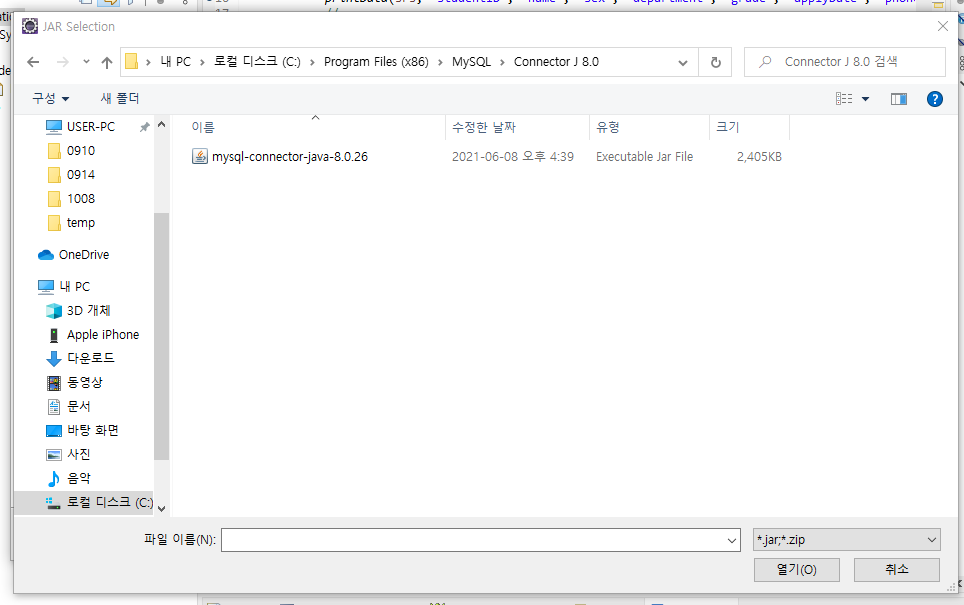The height and width of the screenshot is (605, 964).
Task: Click the Executable Jar File type cell
Action: [x=644, y=157]
